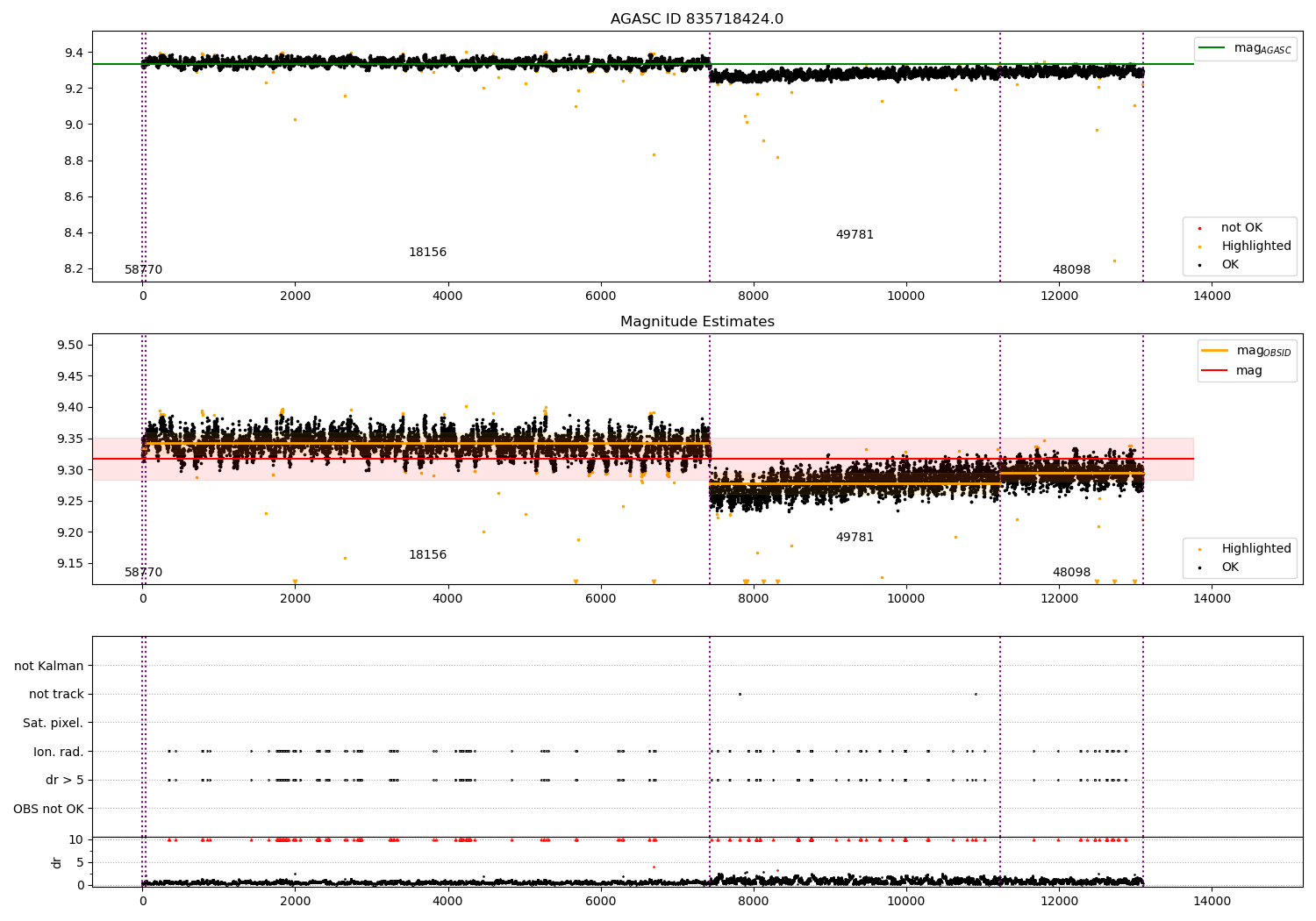Viewport: 1316px width, 921px height.
Task: Click 'Highlighted' legend entry in middle plot
Action: tap(1255, 549)
